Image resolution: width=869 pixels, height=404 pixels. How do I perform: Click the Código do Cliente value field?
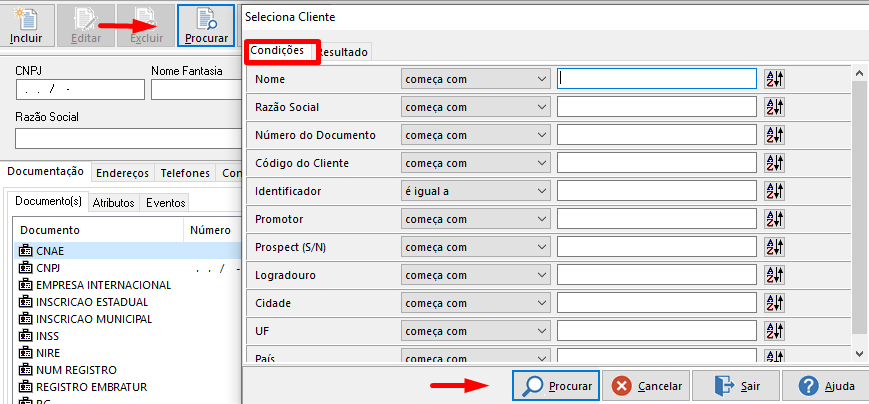tap(657, 163)
